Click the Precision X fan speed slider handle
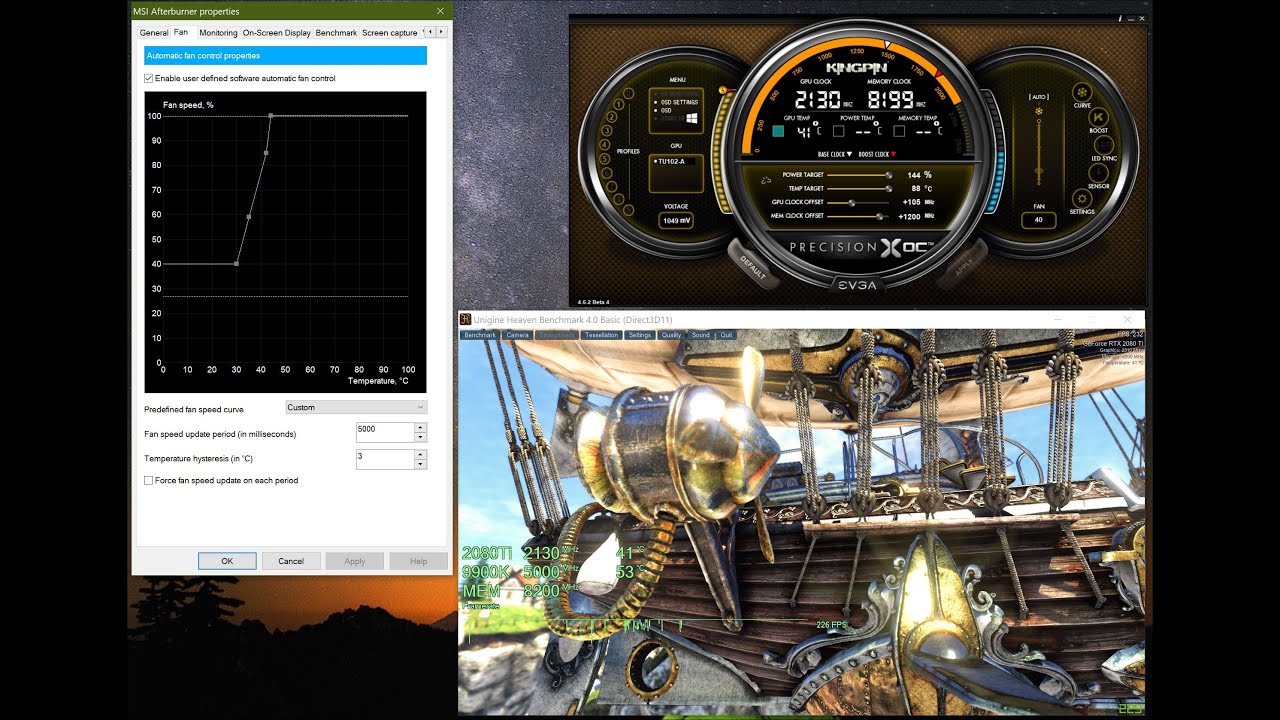 pyautogui.click(x=1039, y=171)
